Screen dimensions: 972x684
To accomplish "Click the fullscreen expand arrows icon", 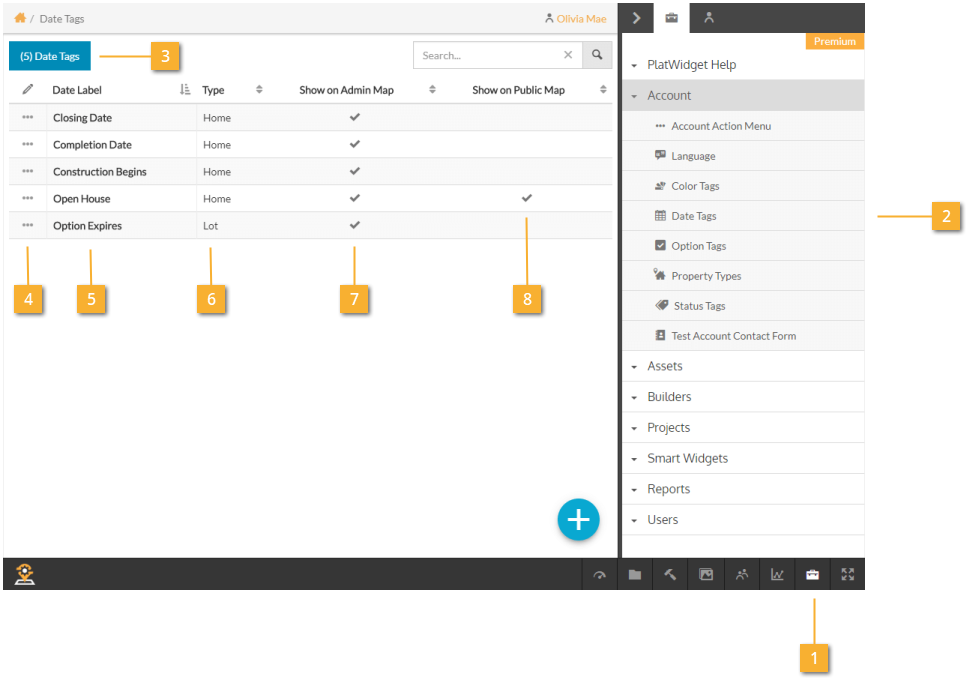I will (x=848, y=575).
